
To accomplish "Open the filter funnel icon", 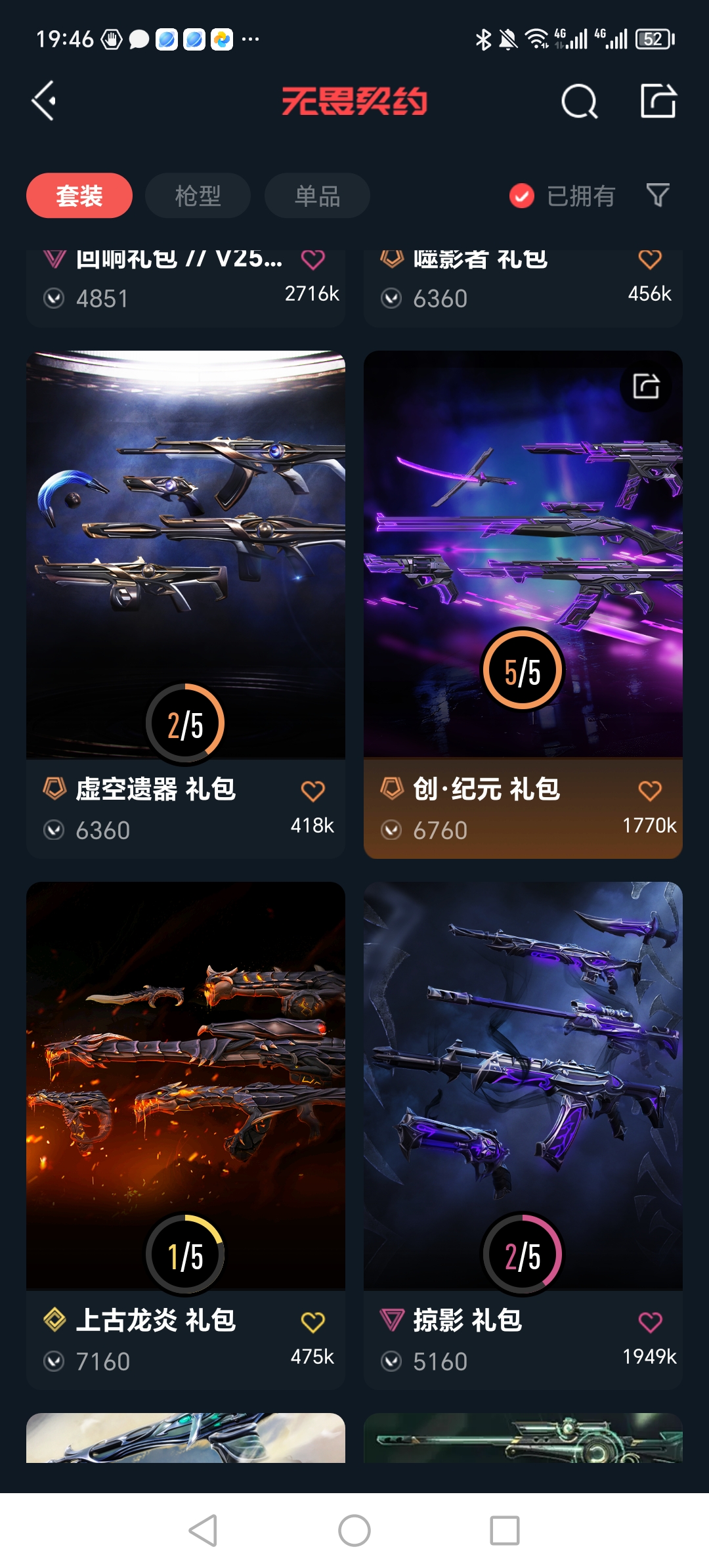I will click(658, 195).
